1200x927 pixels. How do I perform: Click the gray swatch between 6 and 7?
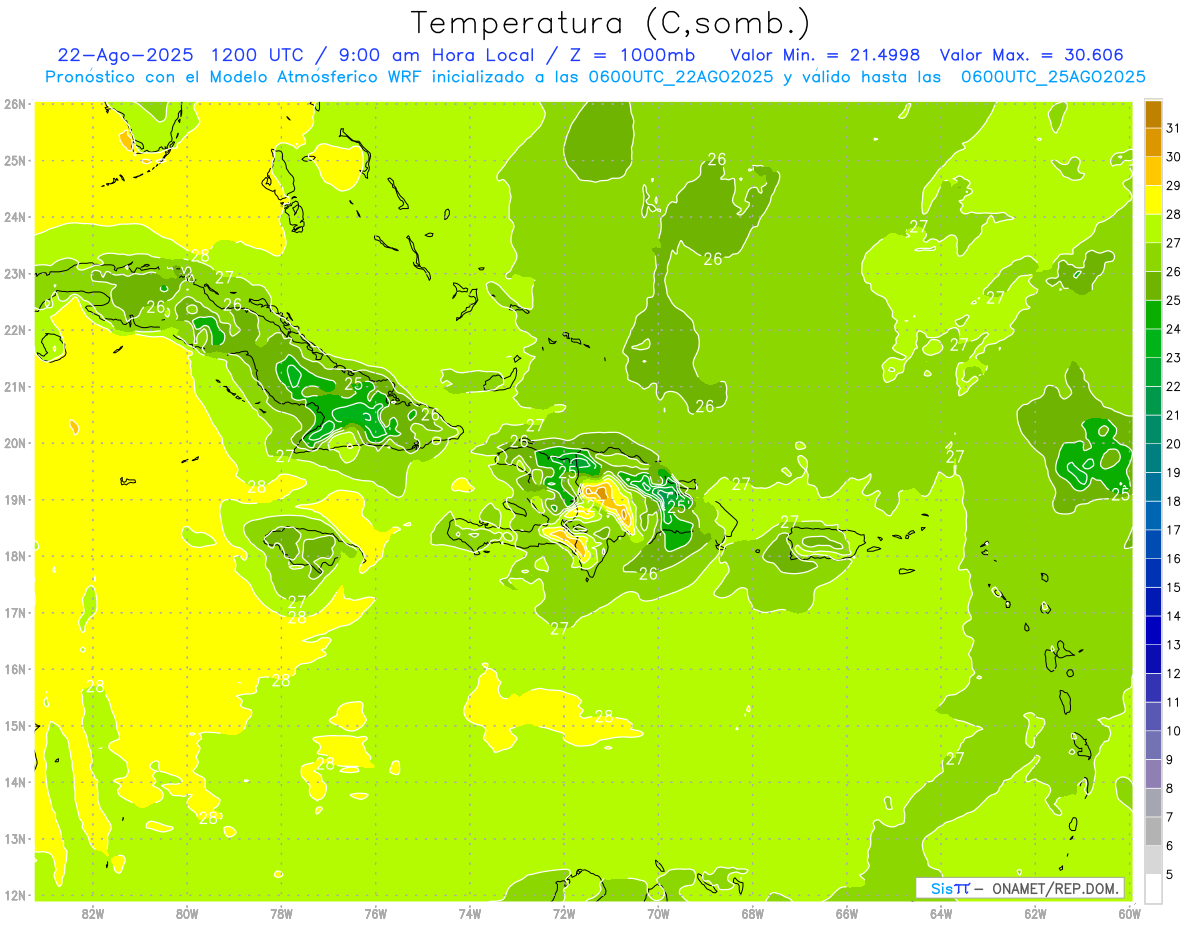(1153, 831)
